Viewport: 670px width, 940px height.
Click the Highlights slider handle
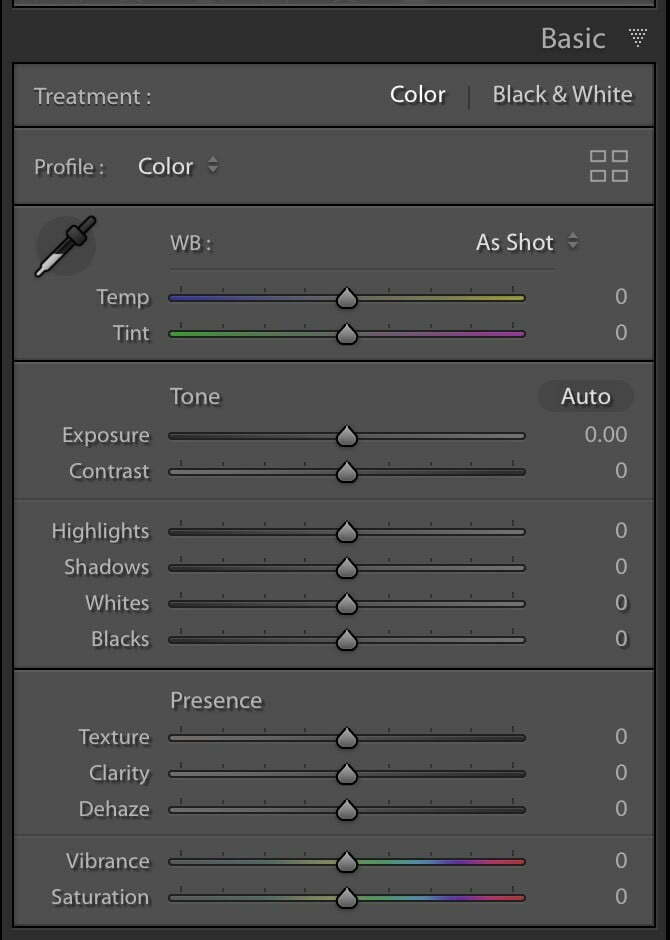(x=346, y=532)
